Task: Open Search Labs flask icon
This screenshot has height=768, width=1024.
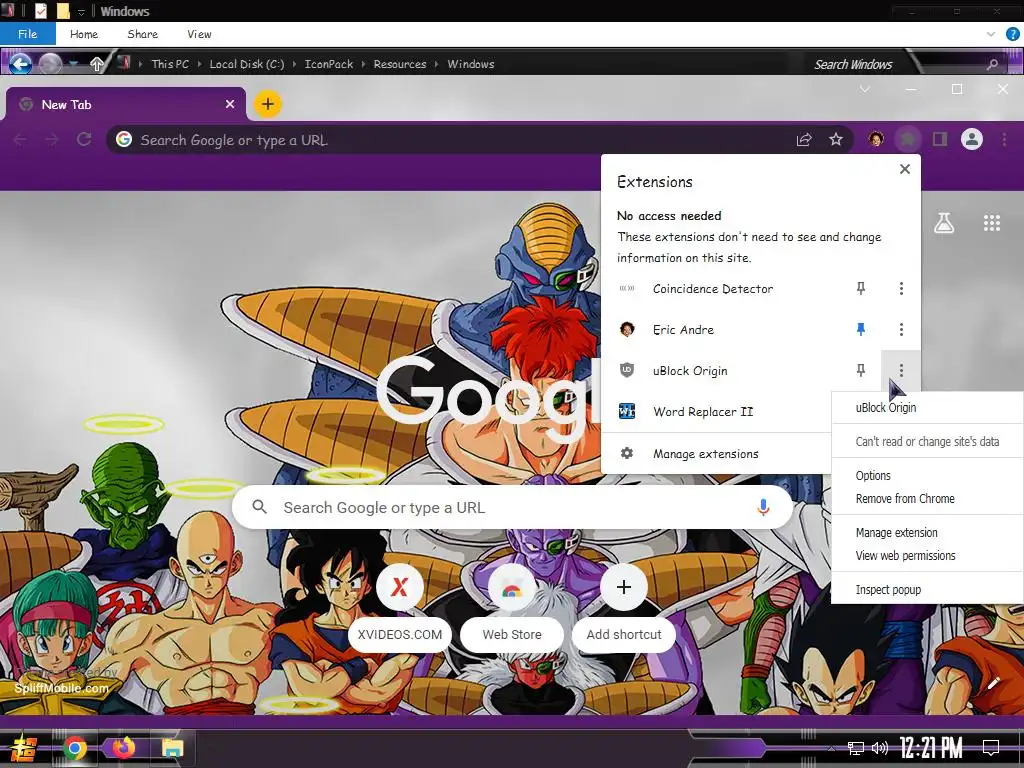Action: (944, 223)
